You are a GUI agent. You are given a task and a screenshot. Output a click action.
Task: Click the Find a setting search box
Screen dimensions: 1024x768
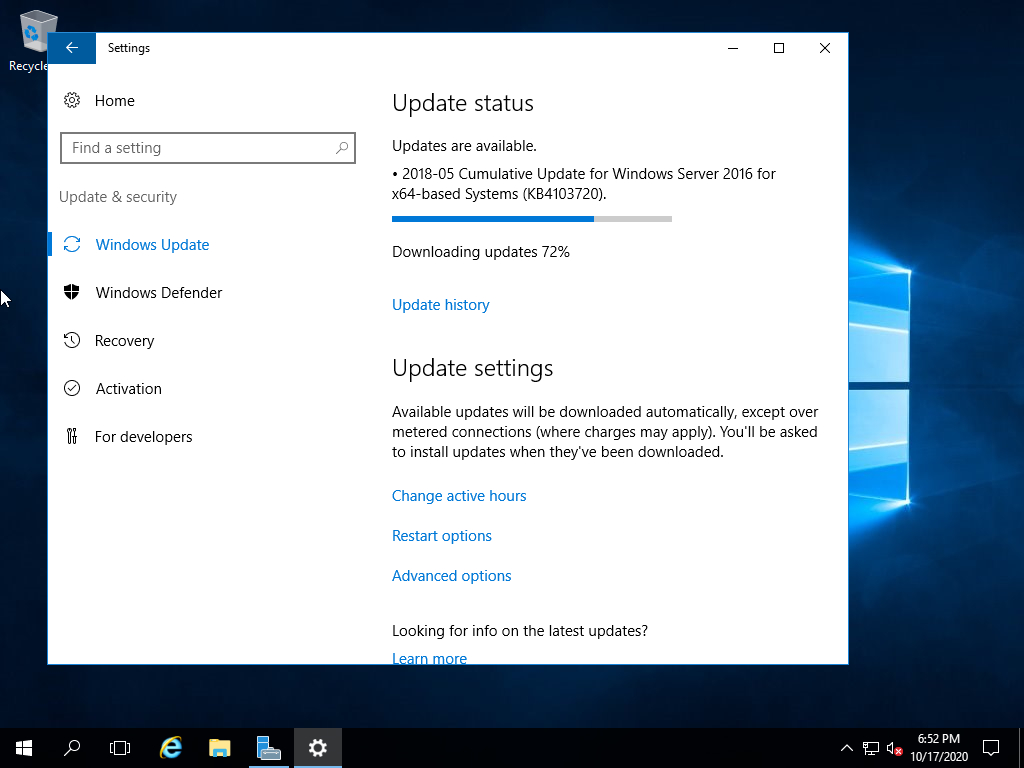208,148
